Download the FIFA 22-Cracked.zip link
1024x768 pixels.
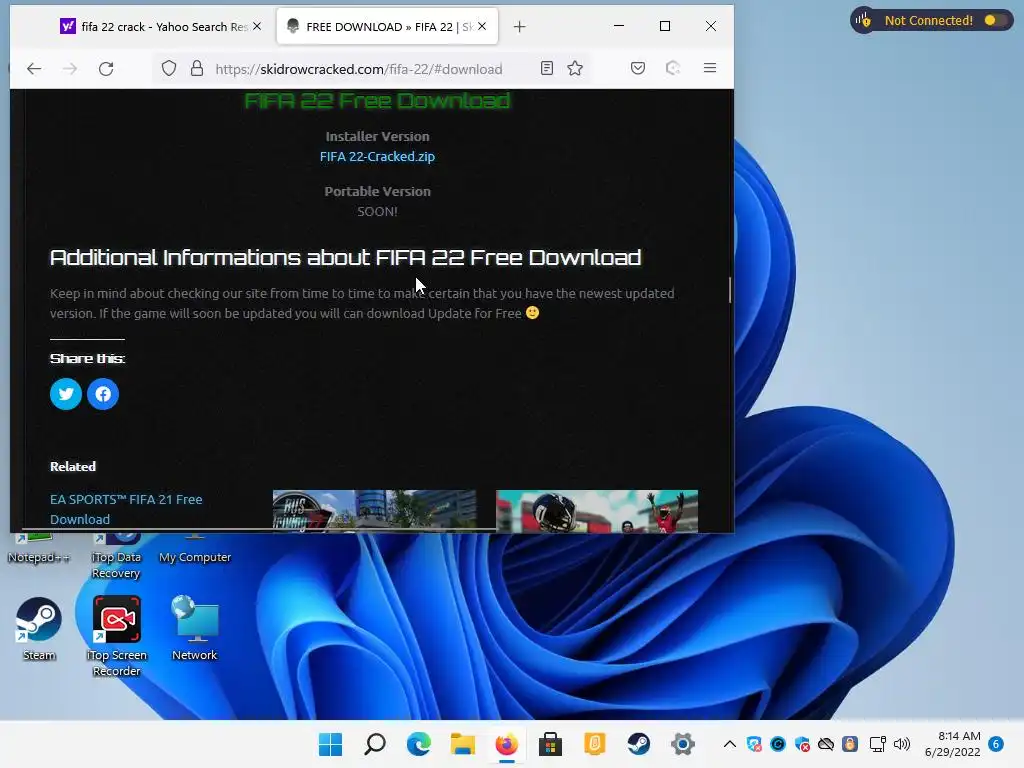377,157
